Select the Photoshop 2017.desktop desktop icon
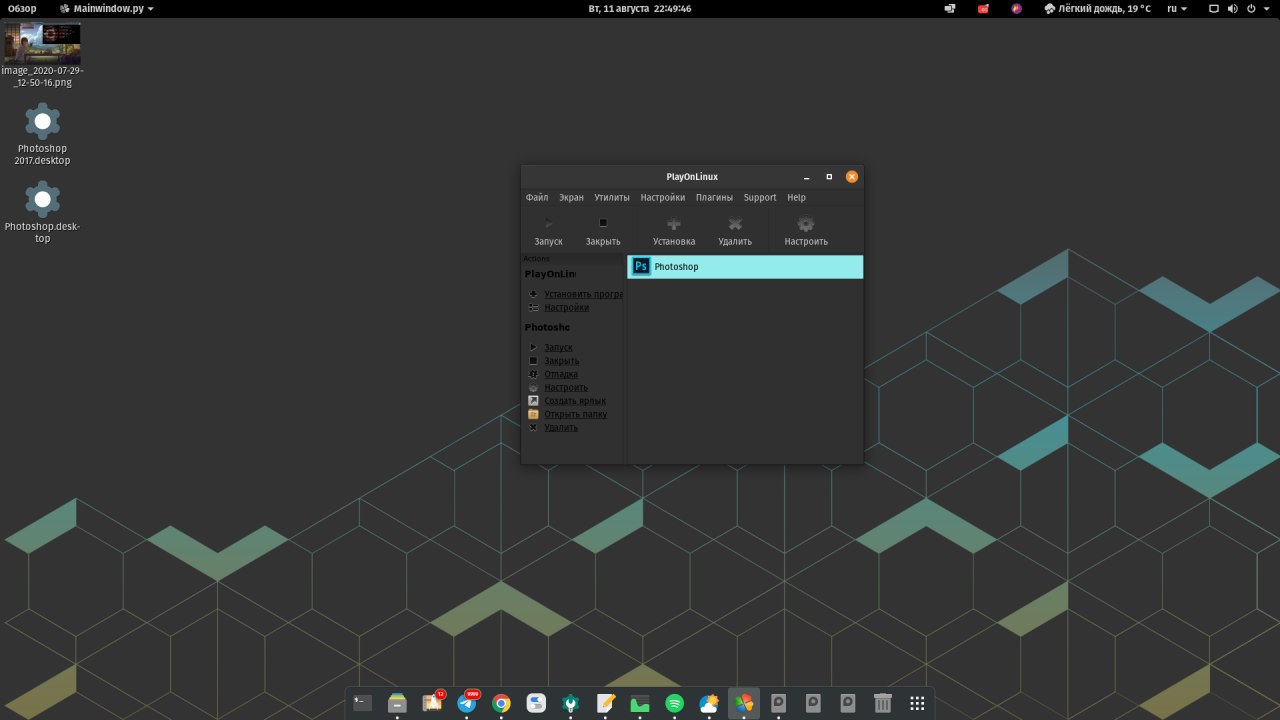The image size is (1280, 720). click(42, 135)
